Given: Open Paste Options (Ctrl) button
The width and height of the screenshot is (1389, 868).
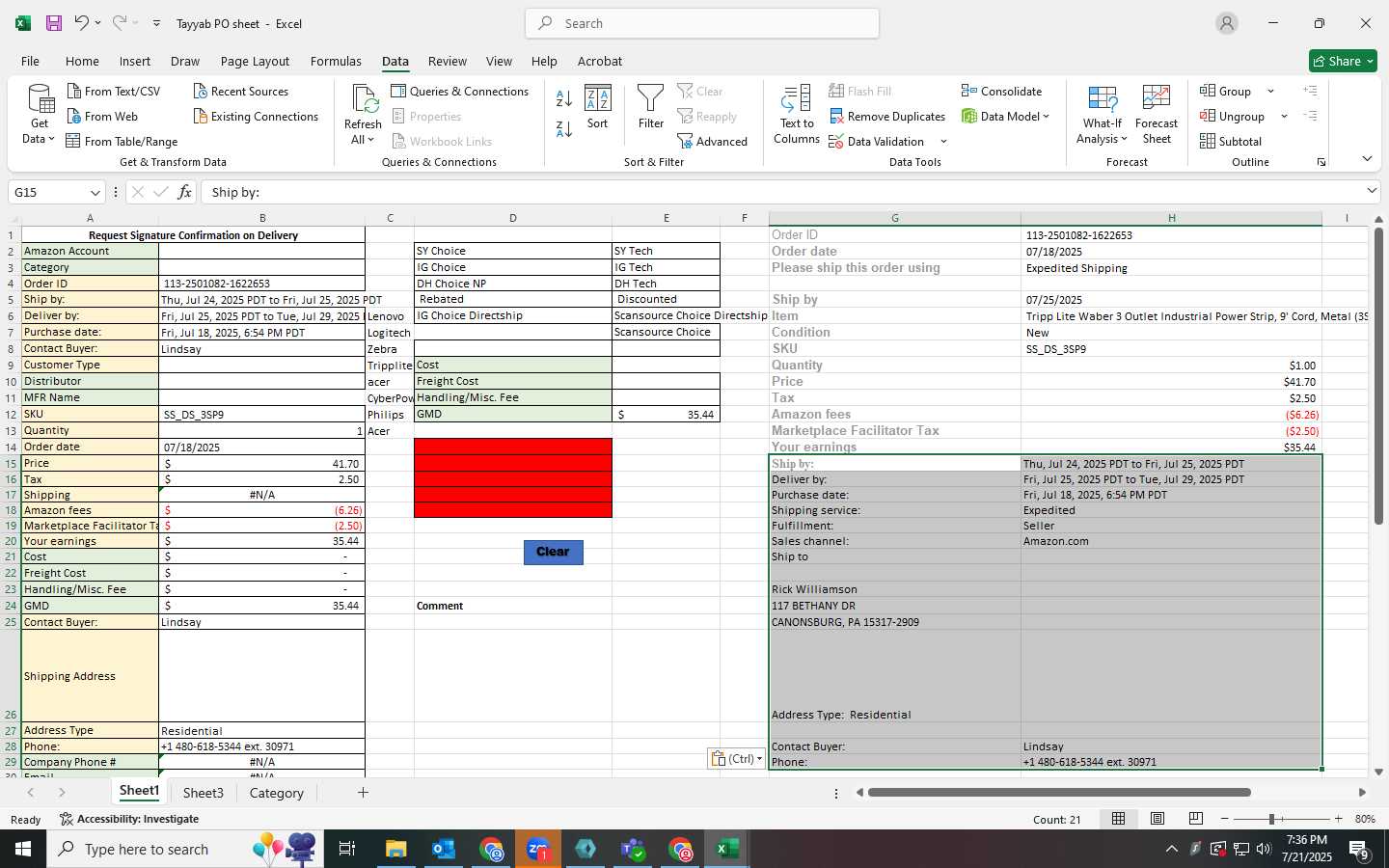Looking at the screenshot, I should [736, 759].
